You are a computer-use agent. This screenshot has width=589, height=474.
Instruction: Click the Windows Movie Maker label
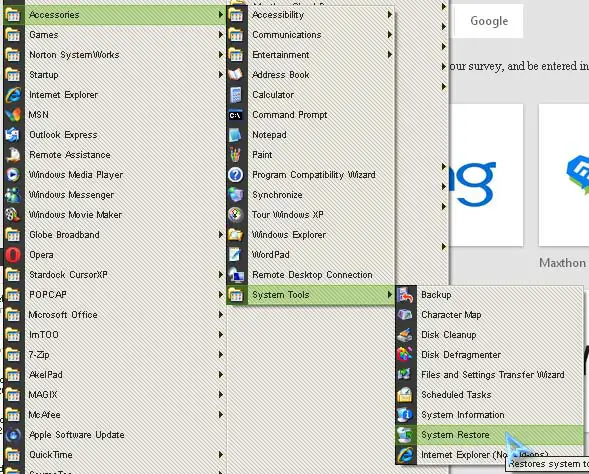tap(76, 214)
